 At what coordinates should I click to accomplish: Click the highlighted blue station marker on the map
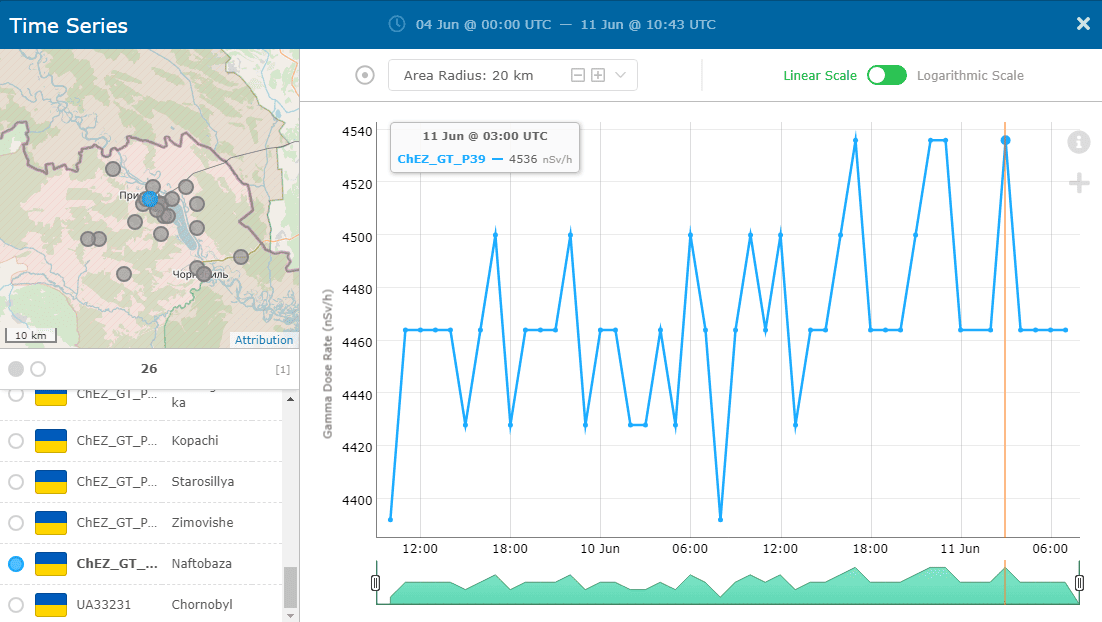coord(150,199)
